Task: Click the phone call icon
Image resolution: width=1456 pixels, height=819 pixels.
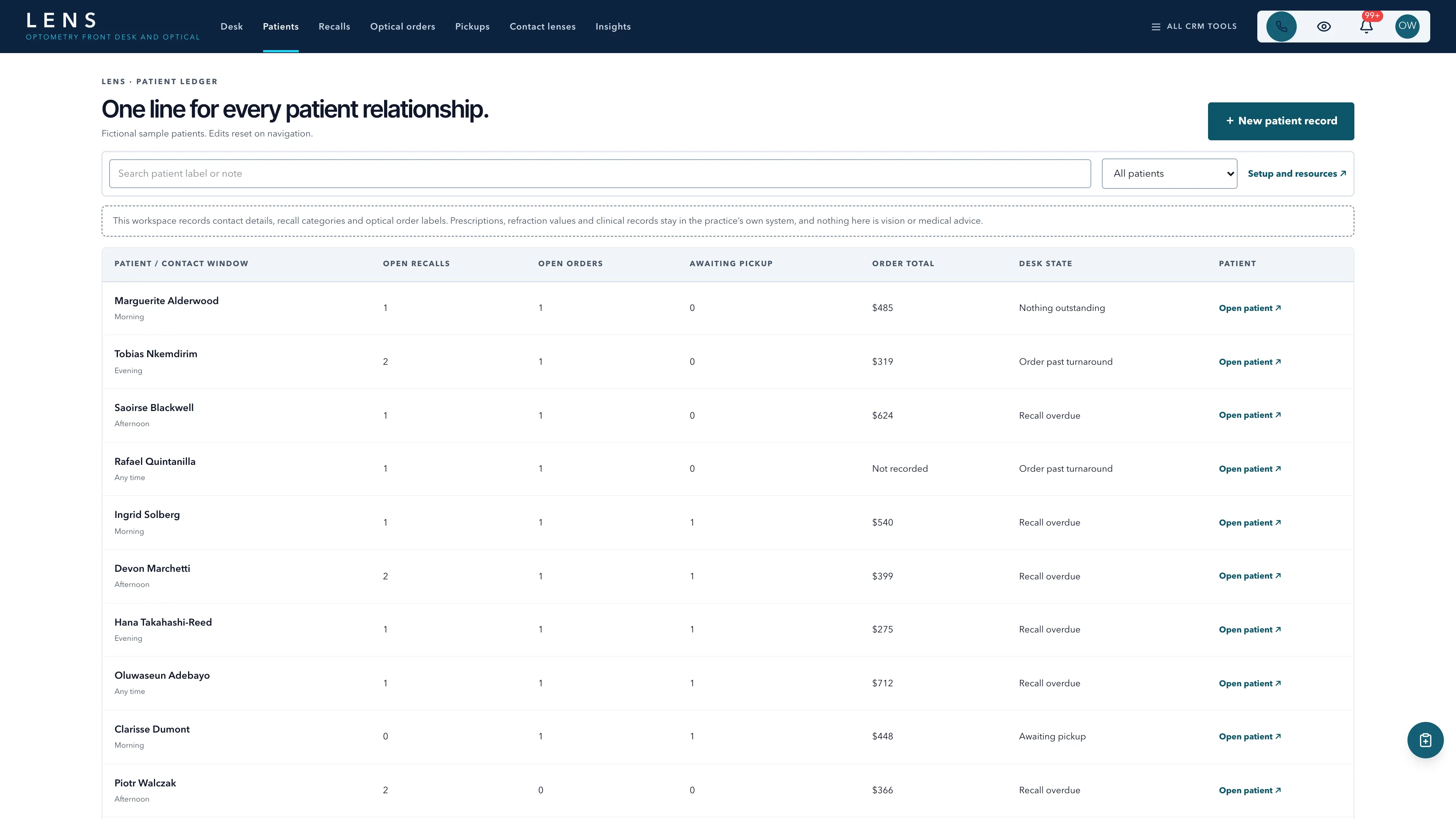Action: pyautogui.click(x=1281, y=27)
